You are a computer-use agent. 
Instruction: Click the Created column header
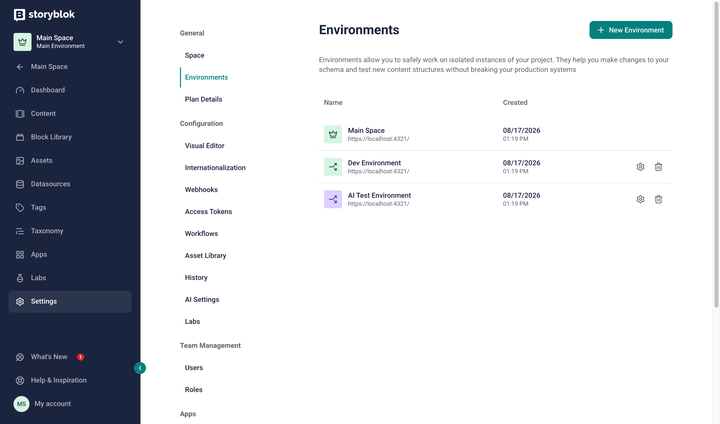click(515, 102)
